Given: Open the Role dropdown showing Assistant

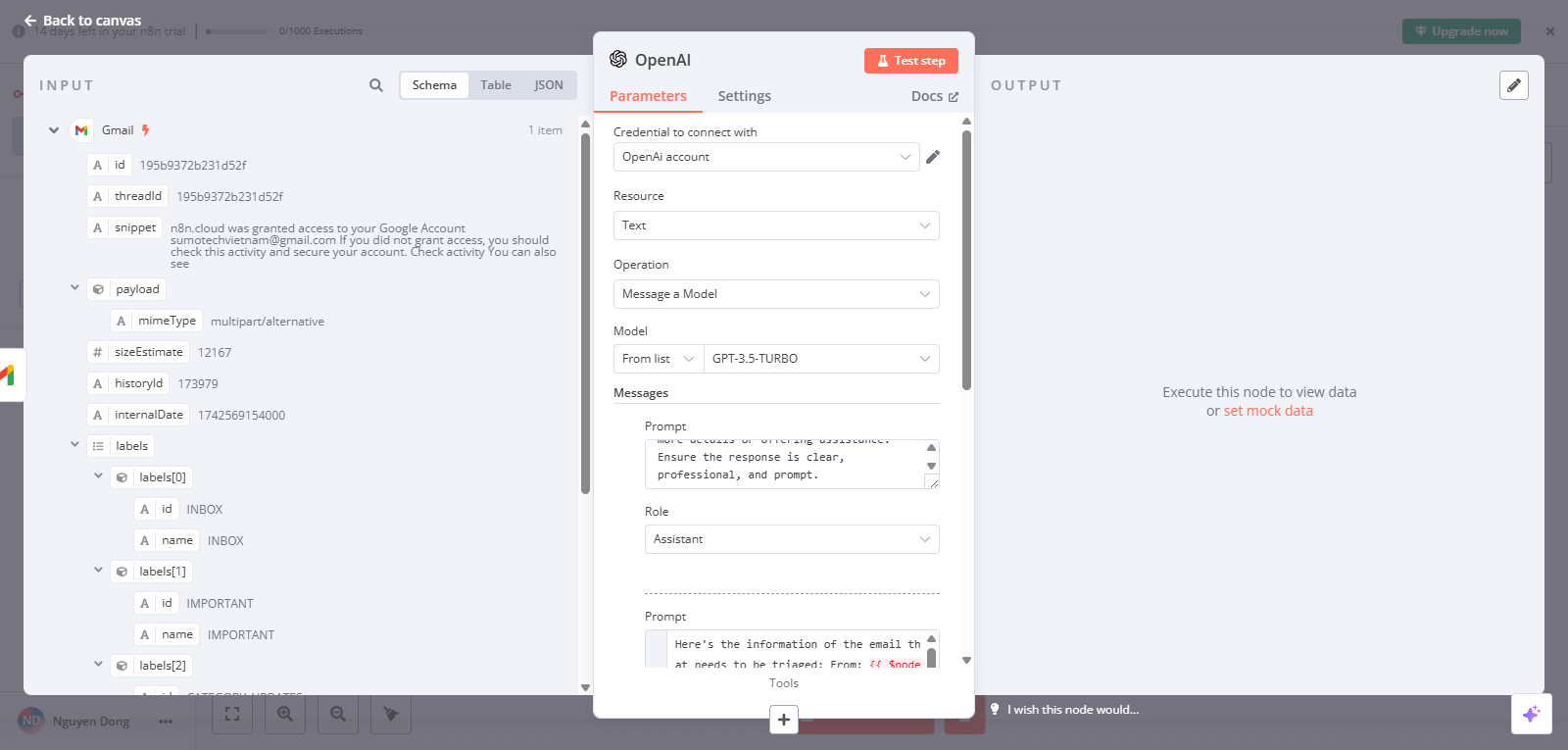Looking at the screenshot, I should point(791,539).
